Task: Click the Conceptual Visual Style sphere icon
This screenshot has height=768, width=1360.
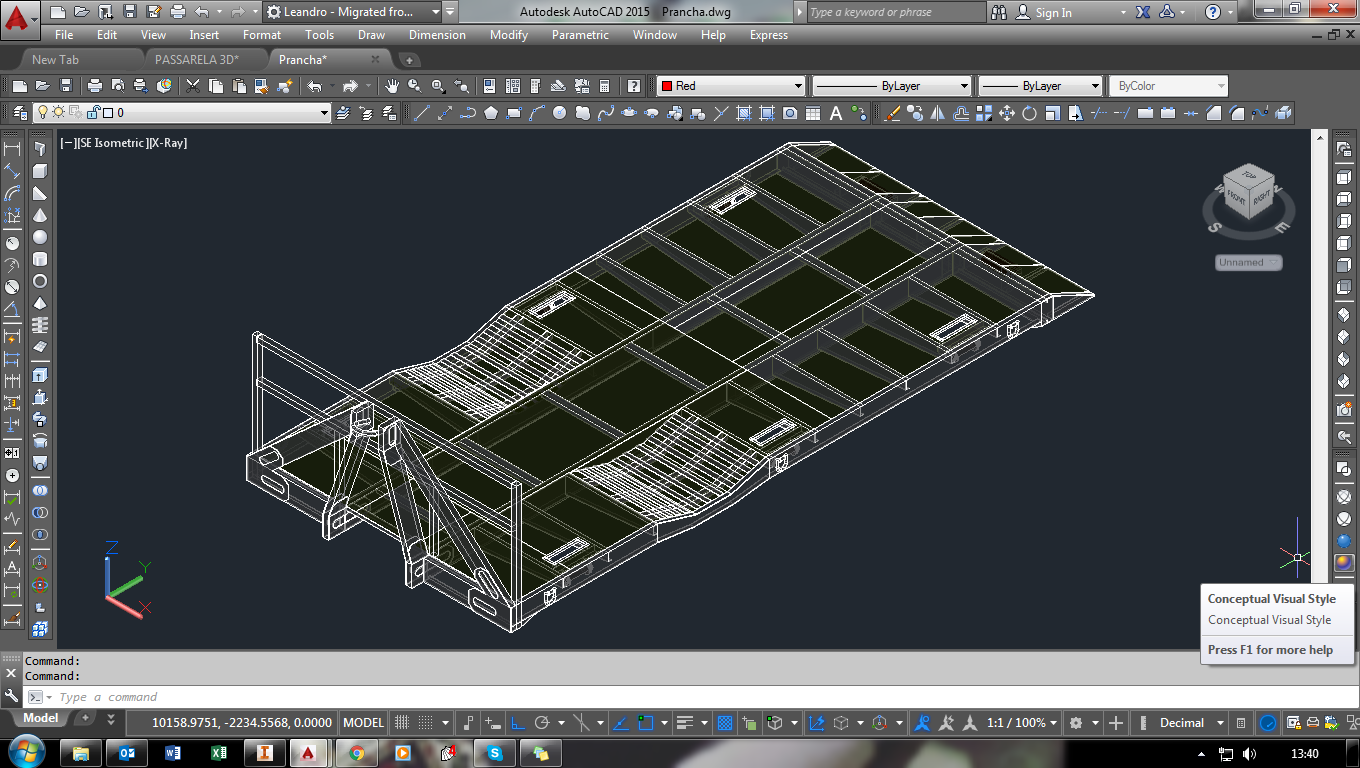Action: [x=1344, y=563]
